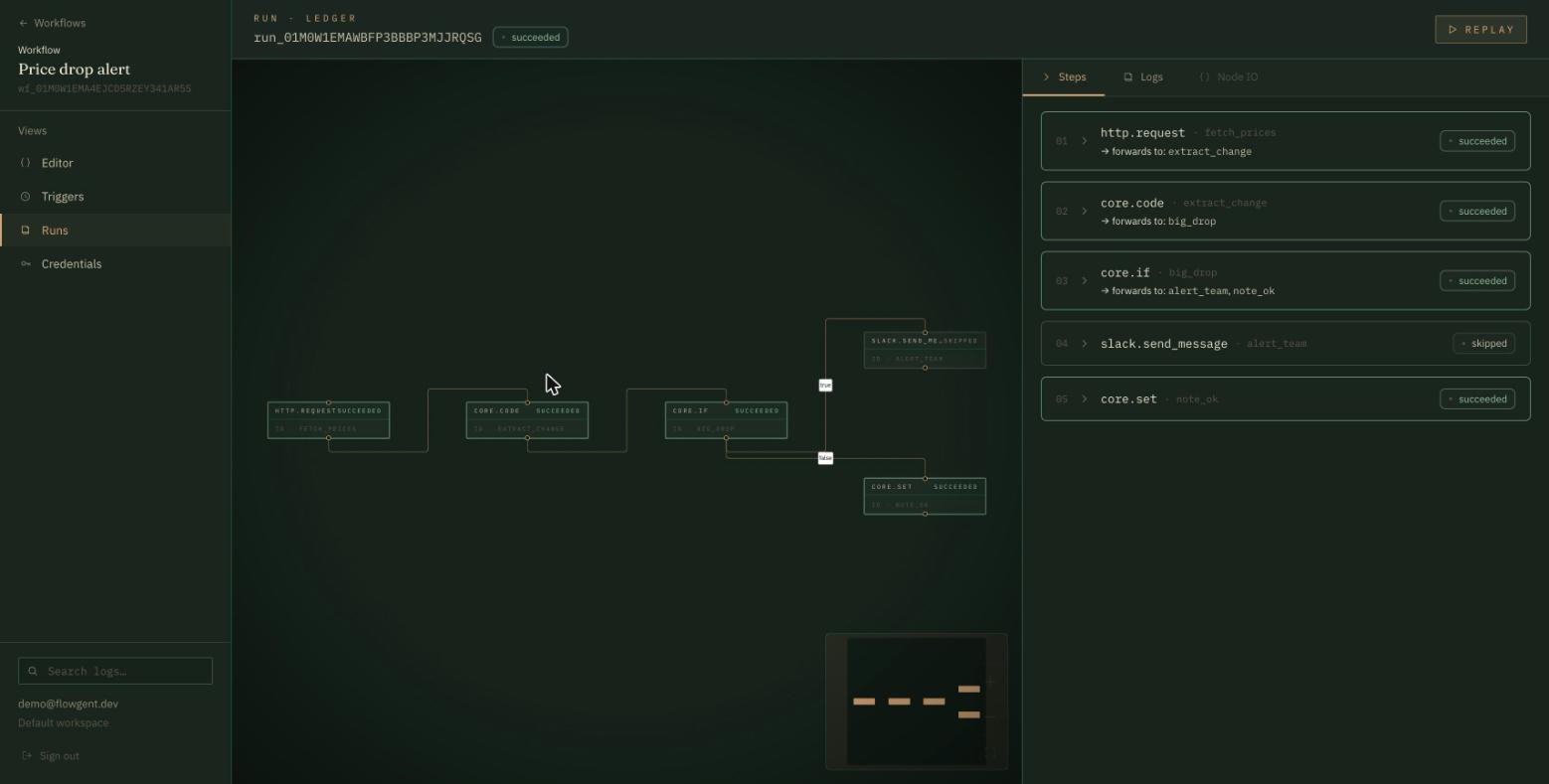Image resolution: width=1549 pixels, height=784 pixels.
Task: Click the Sign out icon
Action: pyautogui.click(x=27, y=756)
